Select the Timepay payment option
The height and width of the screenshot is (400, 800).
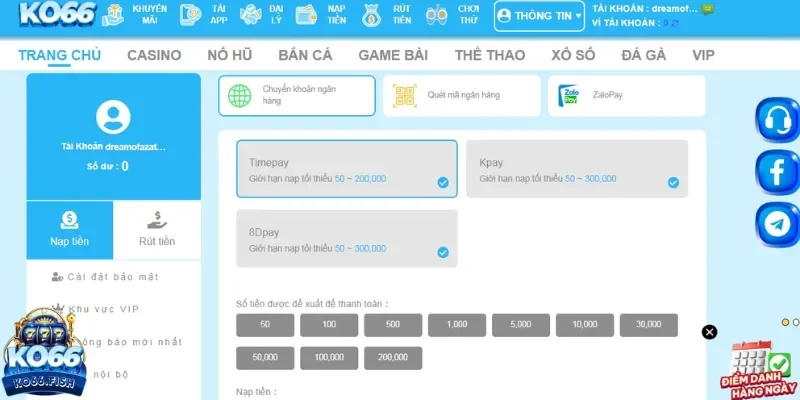(346, 169)
